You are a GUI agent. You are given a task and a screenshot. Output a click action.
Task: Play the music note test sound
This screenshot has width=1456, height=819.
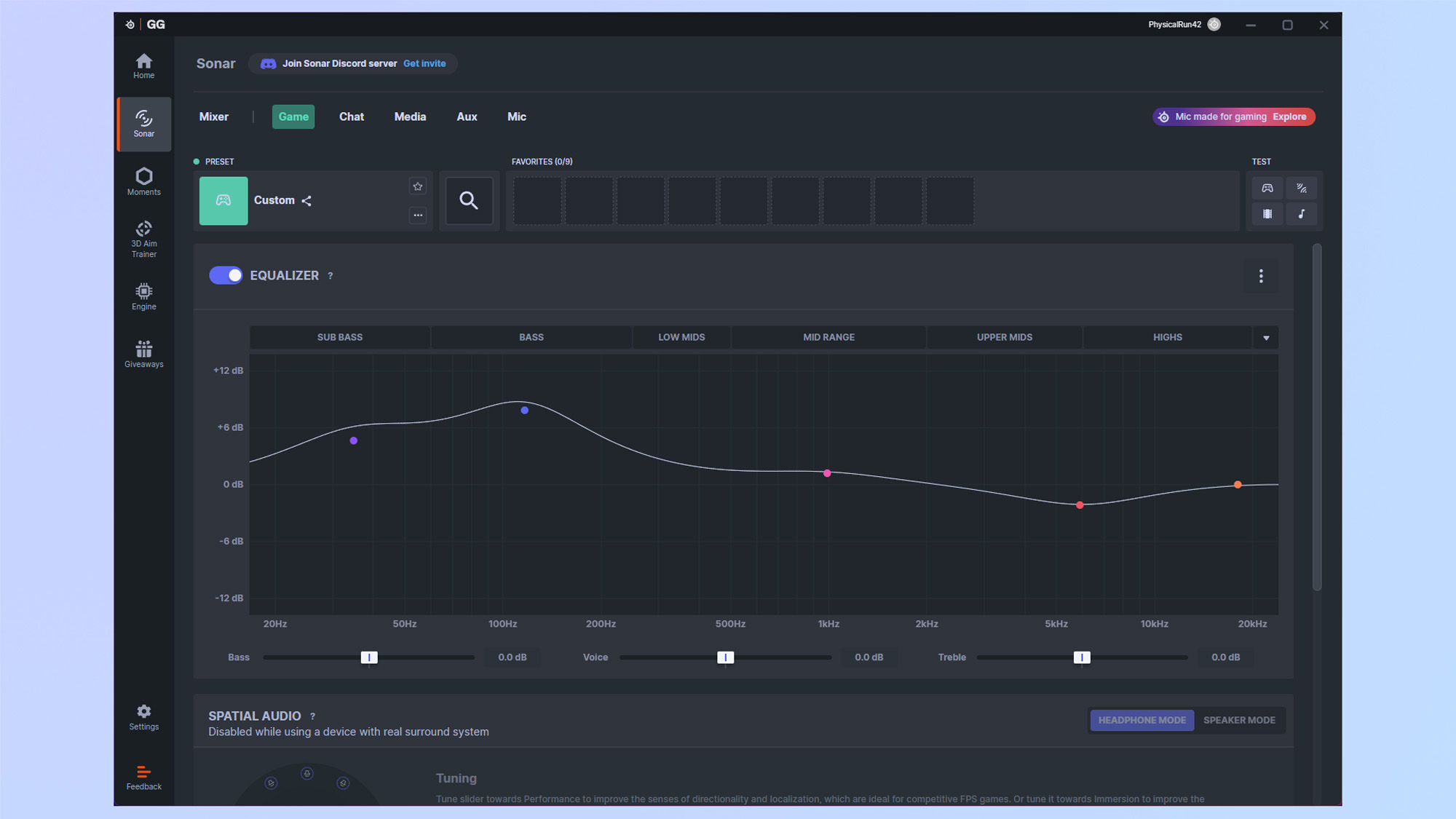click(1301, 214)
